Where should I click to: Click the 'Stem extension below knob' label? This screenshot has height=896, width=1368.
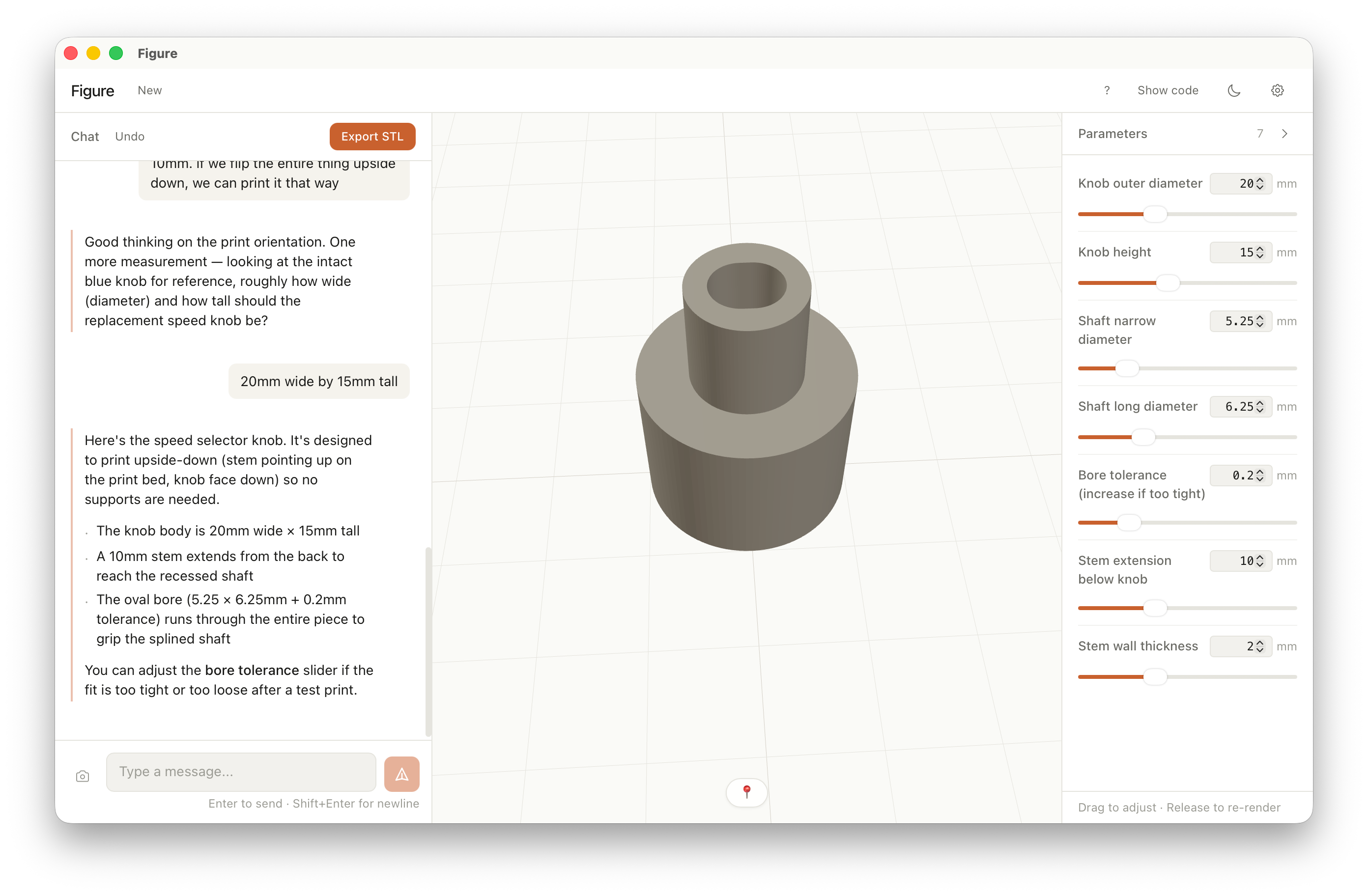click(x=1124, y=569)
